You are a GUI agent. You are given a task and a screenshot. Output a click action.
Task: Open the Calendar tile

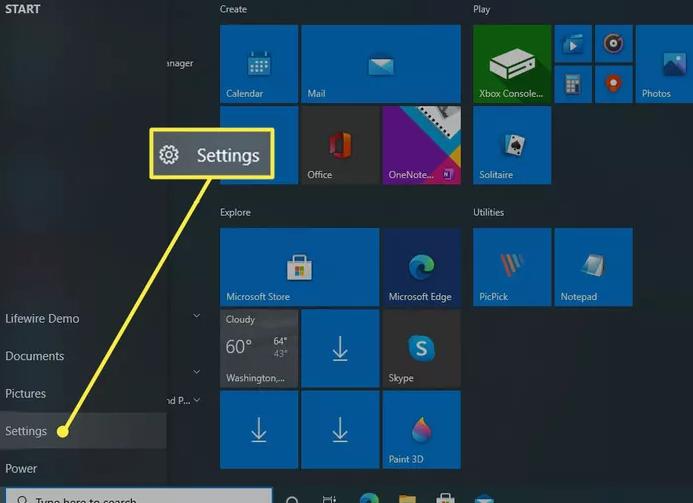coord(259,64)
